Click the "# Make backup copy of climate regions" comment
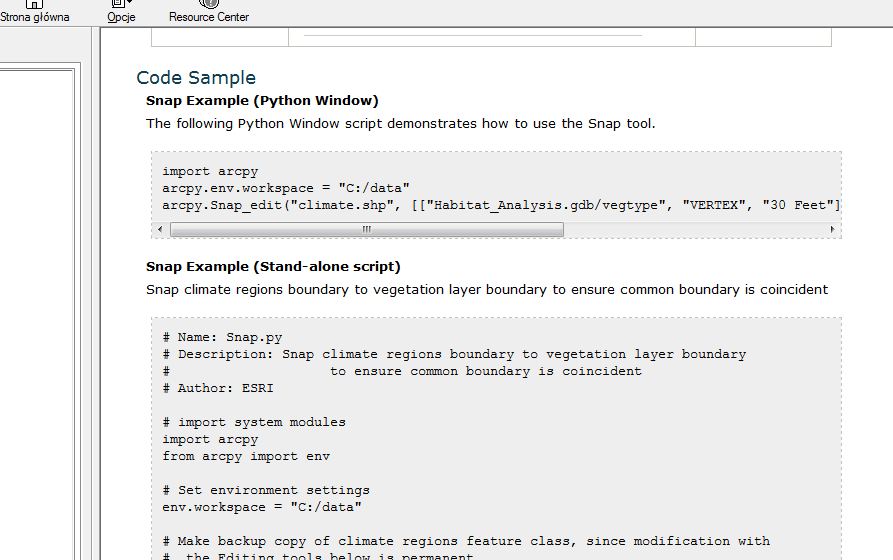 tap(466, 541)
